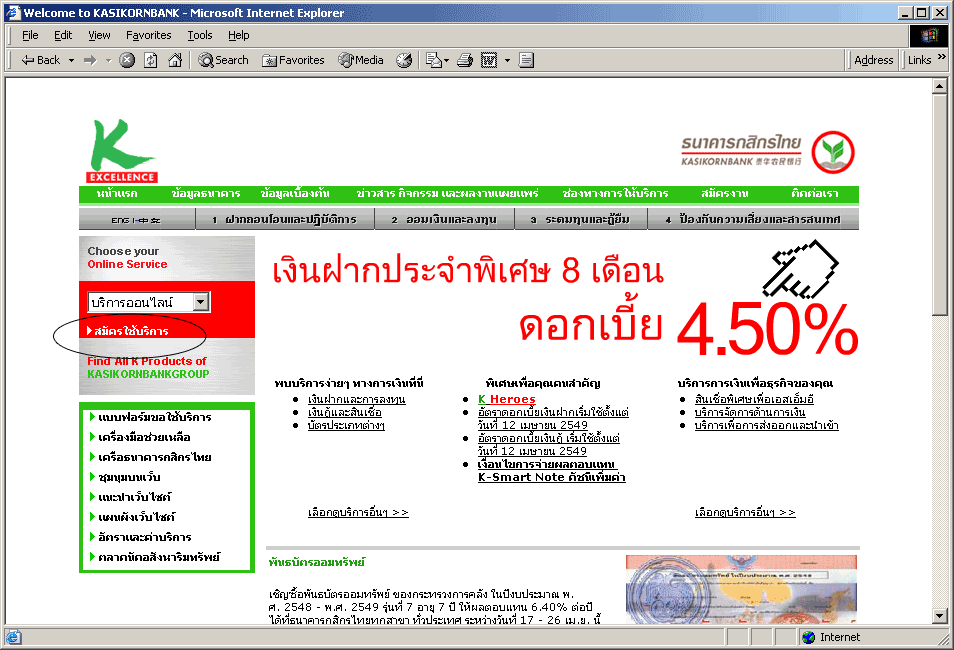Expand the Edit with Word dropdown arrow

point(507,60)
